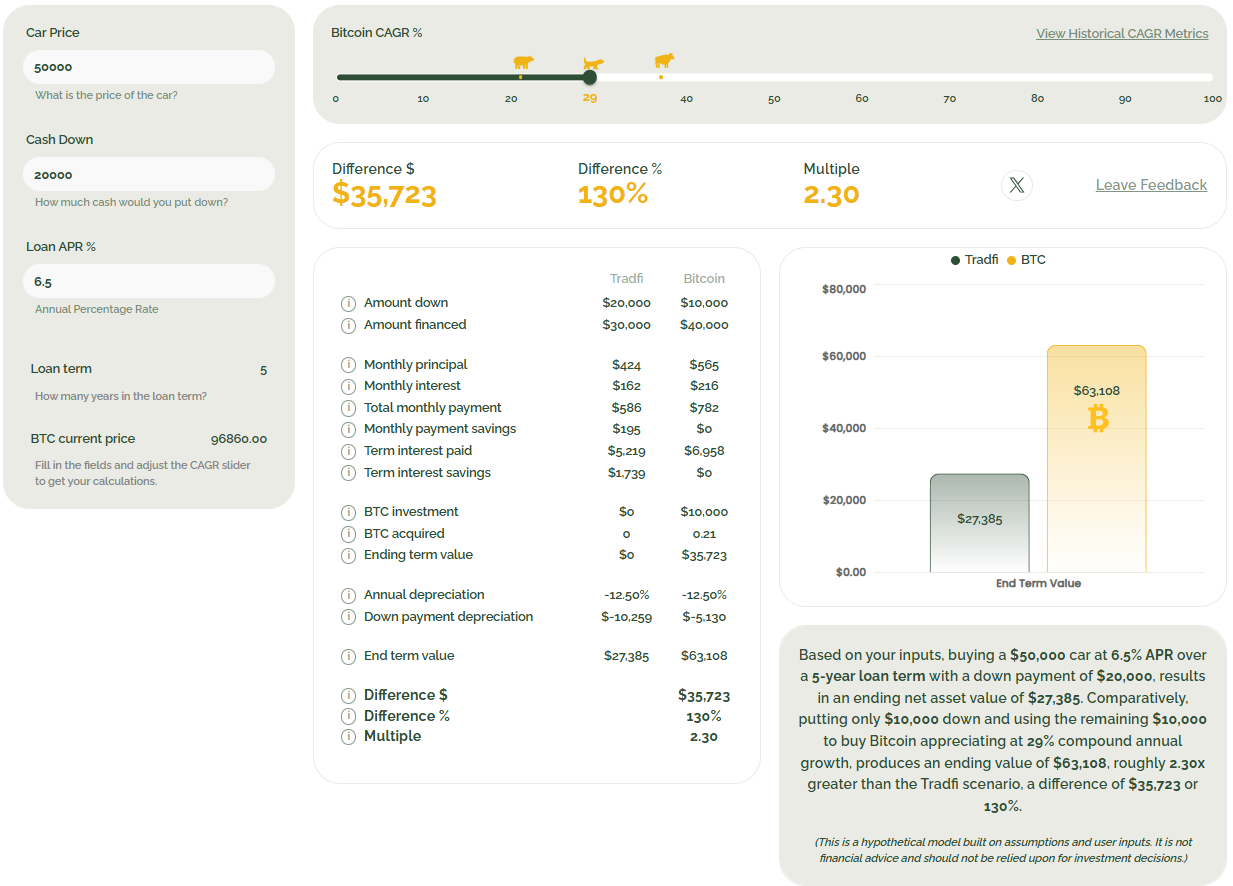
Task: Click info icon next to Amount financed
Action: point(348,325)
